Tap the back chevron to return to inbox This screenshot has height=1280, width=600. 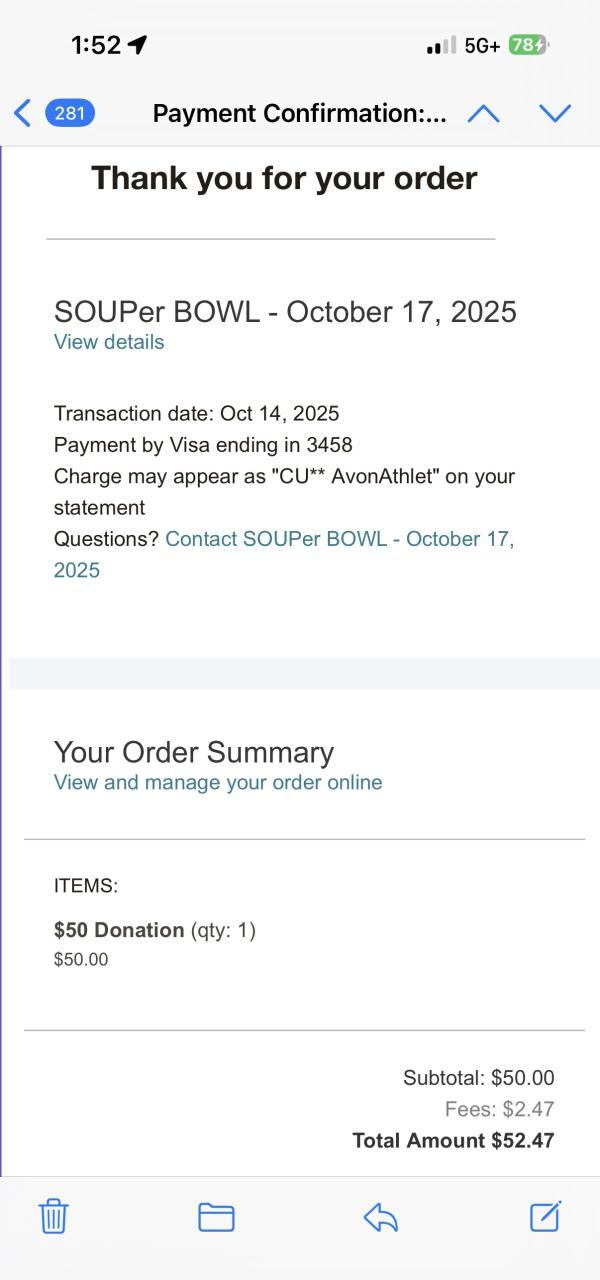(x=22, y=113)
